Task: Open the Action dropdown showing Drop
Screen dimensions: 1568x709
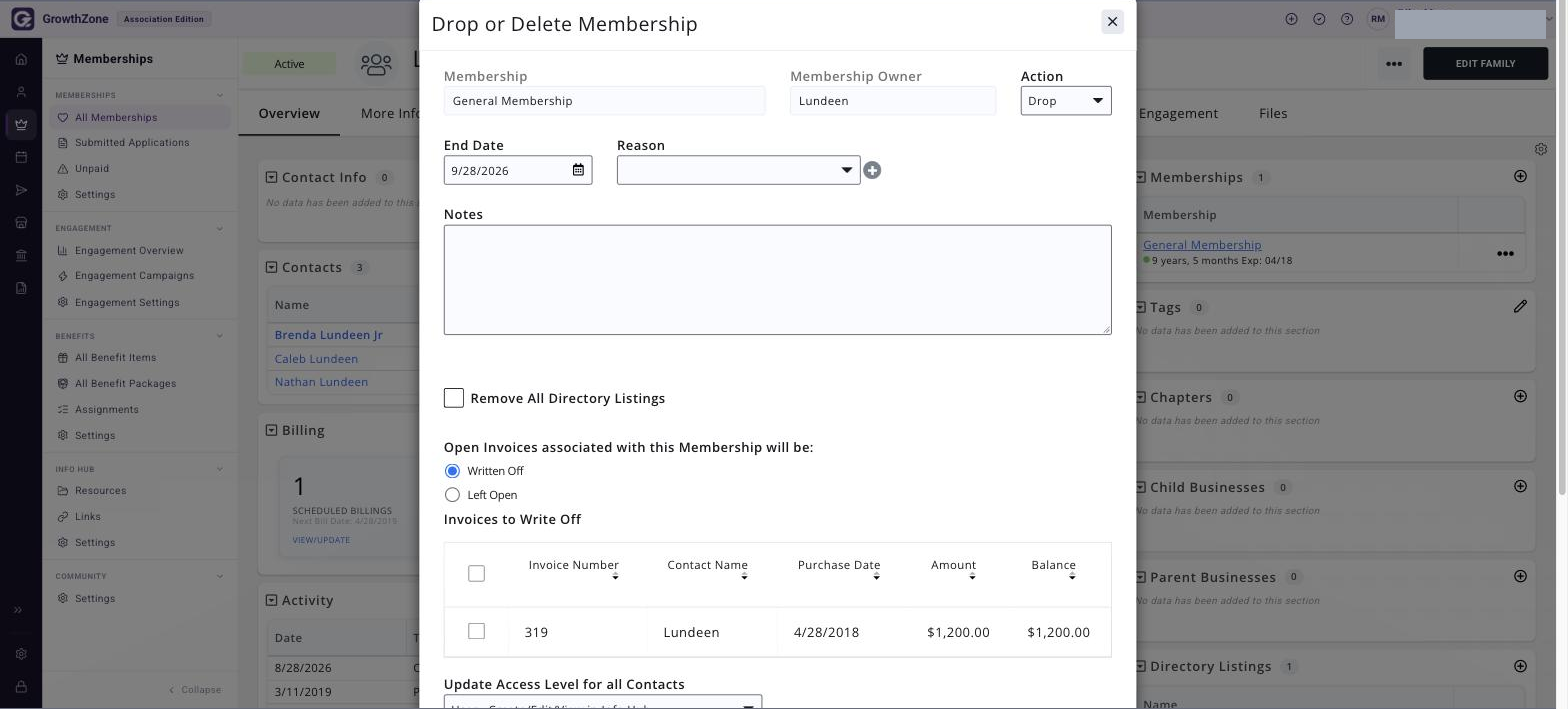Action: (x=1066, y=101)
